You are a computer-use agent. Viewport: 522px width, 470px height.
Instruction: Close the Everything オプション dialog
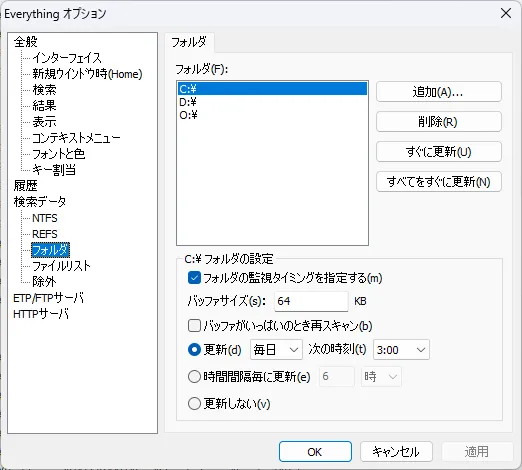point(506,13)
